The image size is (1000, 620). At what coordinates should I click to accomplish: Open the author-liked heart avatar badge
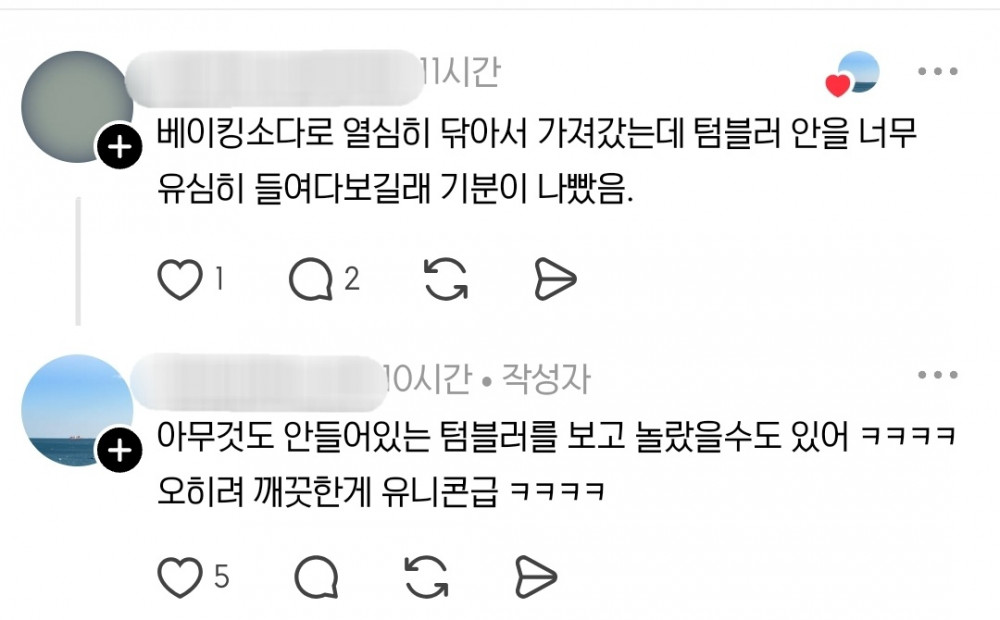[x=853, y=74]
